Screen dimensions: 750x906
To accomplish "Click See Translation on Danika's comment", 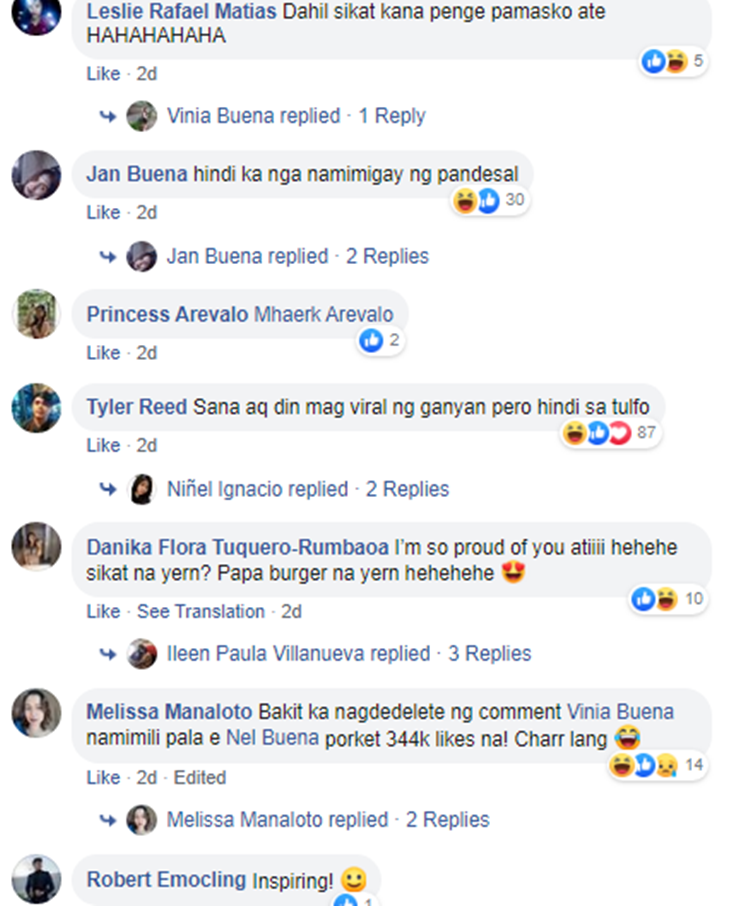I will [201, 611].
